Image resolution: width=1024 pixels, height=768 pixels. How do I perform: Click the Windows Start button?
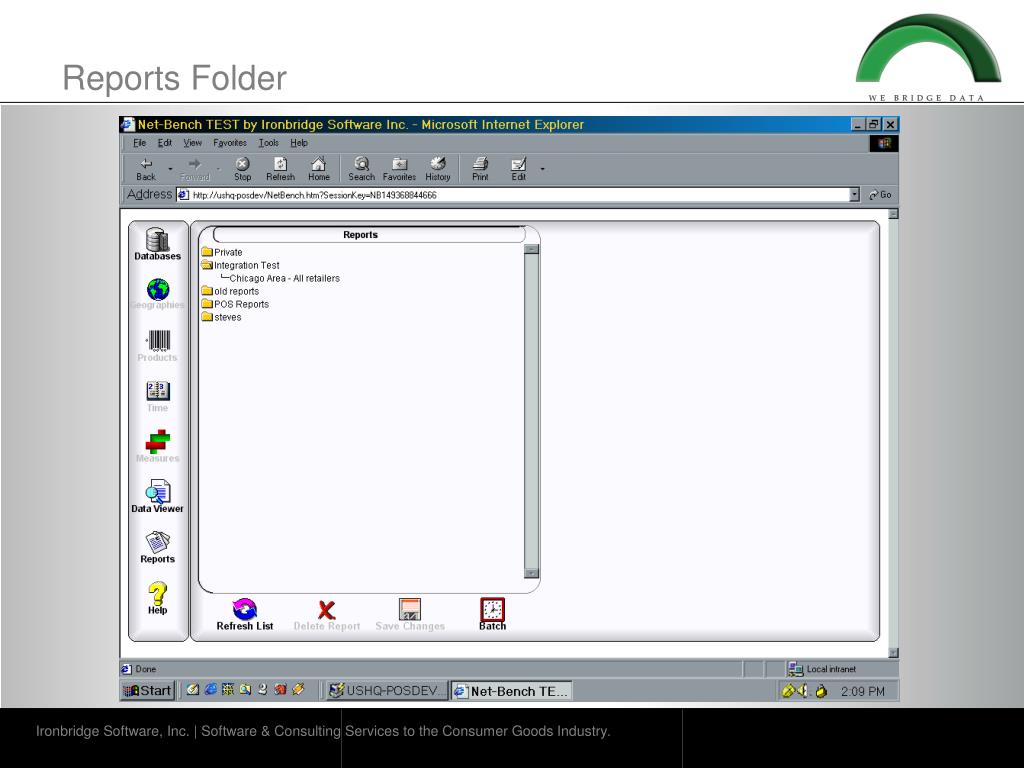point(148,690)
